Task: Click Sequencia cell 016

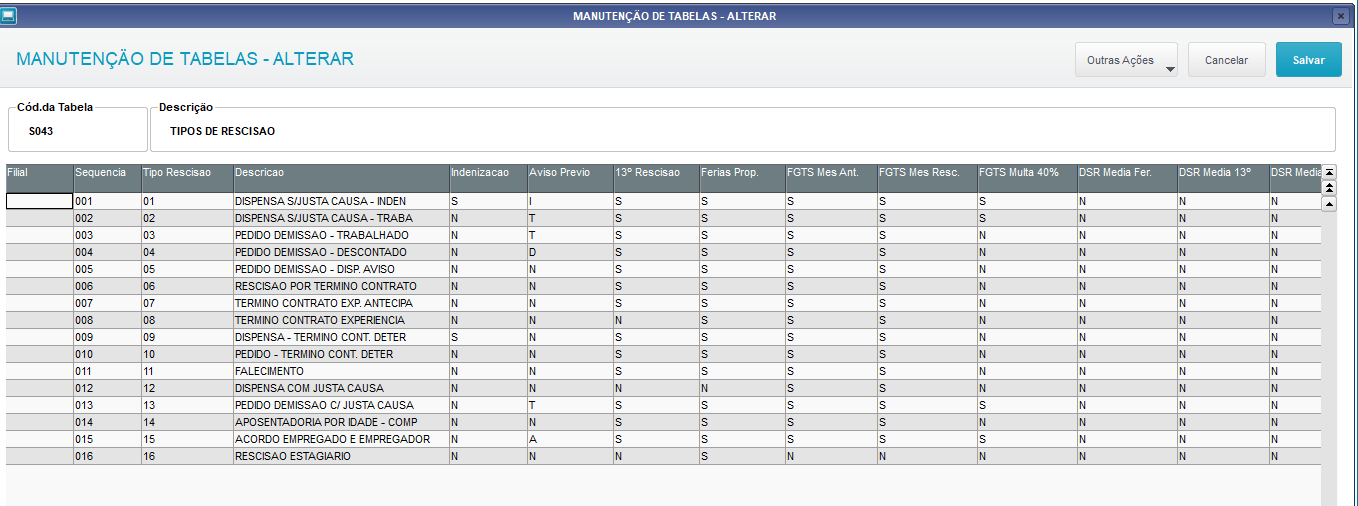Action: pos(107,456)
